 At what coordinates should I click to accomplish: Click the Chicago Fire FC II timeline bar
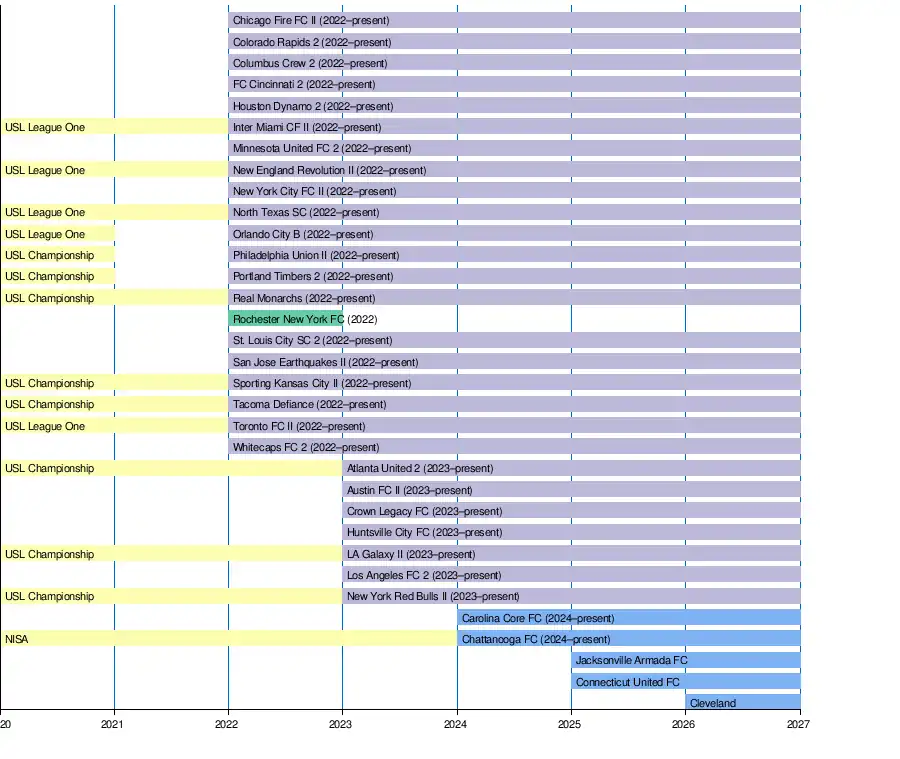513,20
